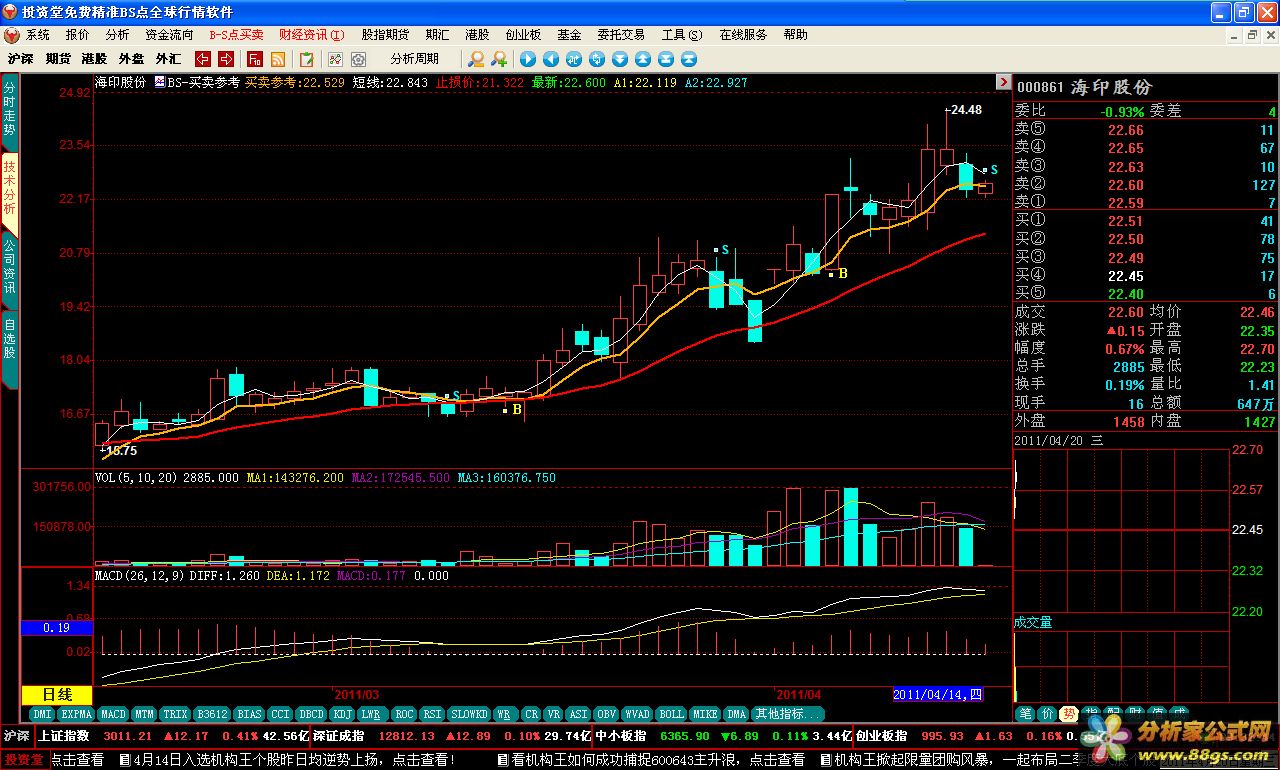Select the 外汇 market button
The width and height of the screenshot is (1280, 770).
click(x=168, y=59)
